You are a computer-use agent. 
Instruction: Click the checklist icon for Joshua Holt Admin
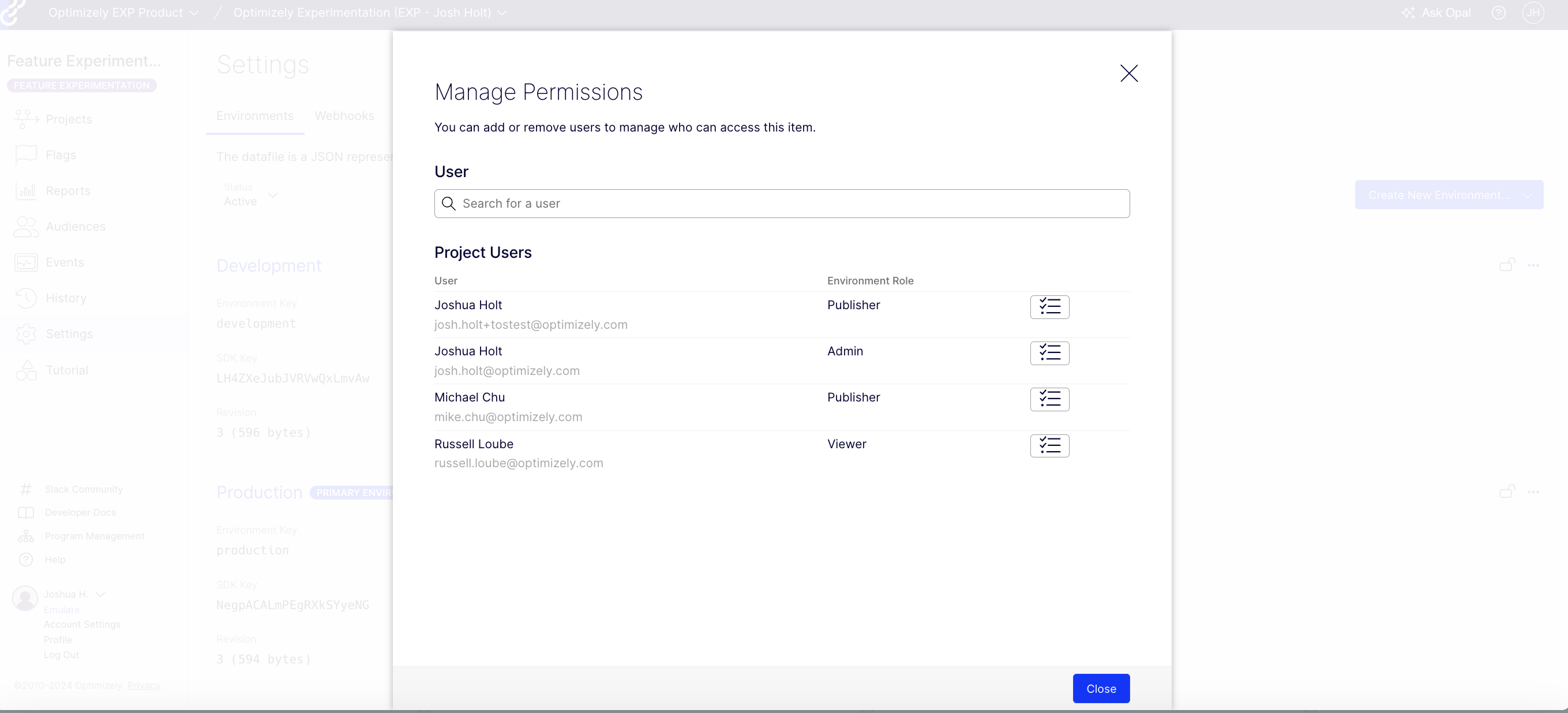(1049, 352)
